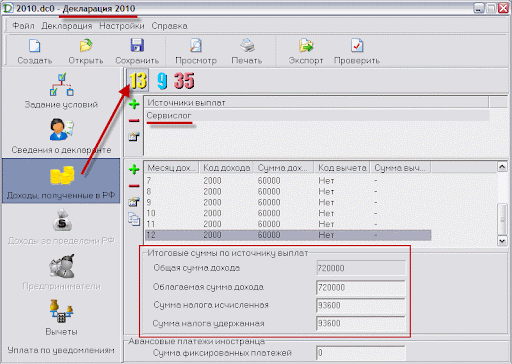Open the Справка menu
This screenshot has height=364, width=512.
169,26
